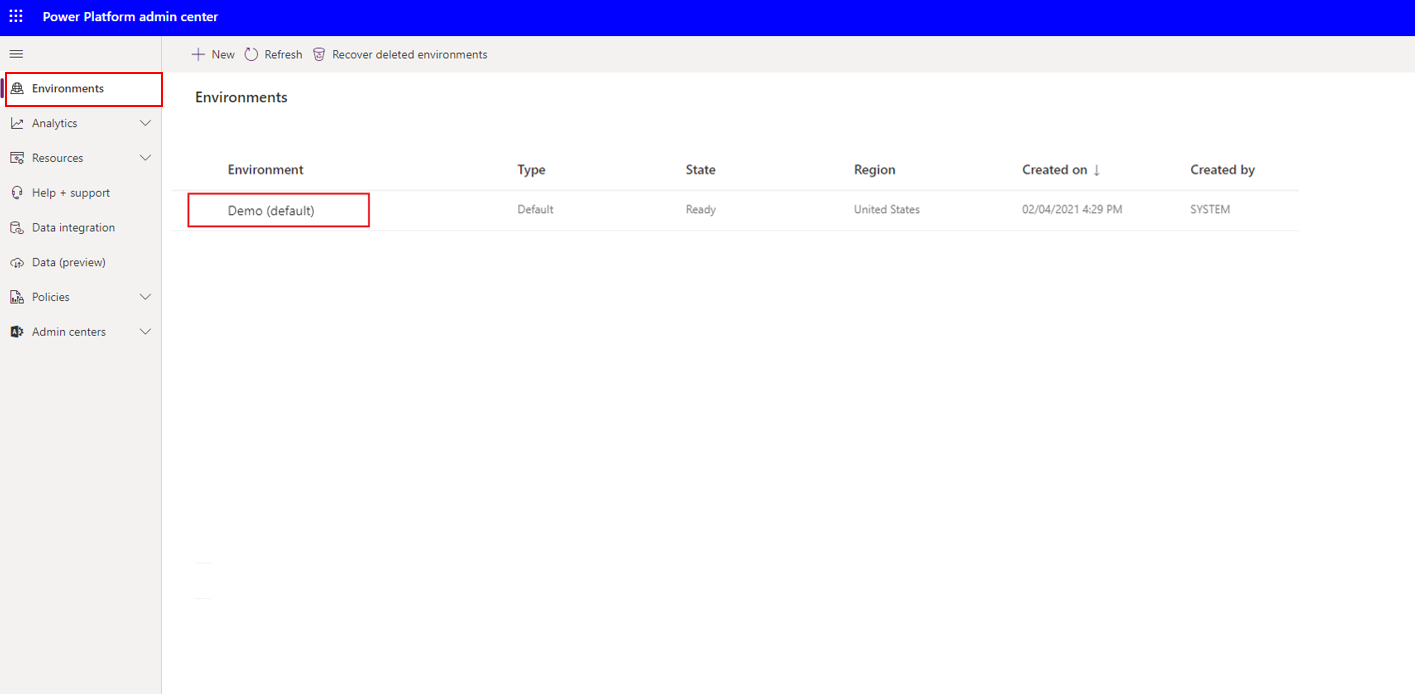
Task: Select the Policies icon in the sidebar
Action: pos(17,296)
